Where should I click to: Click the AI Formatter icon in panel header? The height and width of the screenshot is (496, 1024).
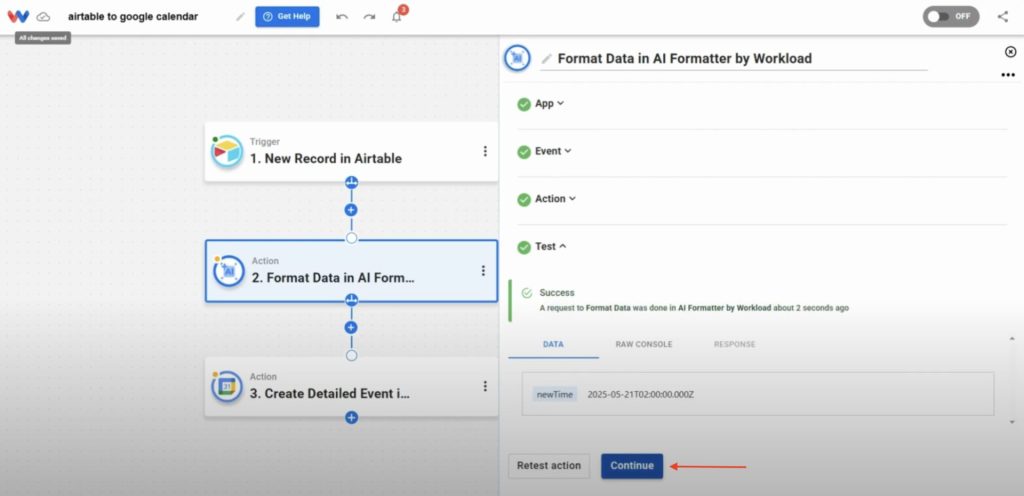517,58
